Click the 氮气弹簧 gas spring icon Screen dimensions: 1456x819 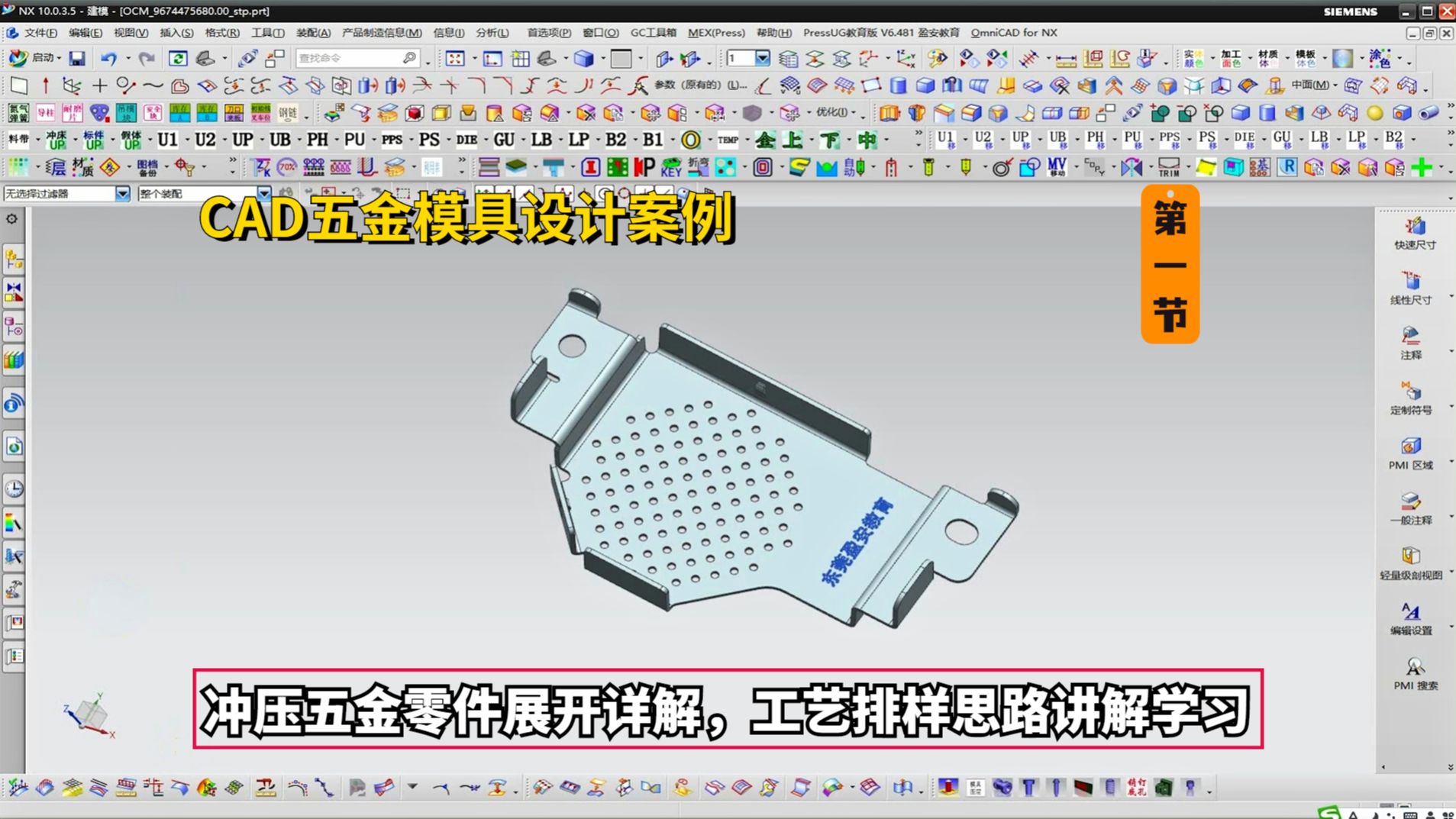click(x=18, y=113)
